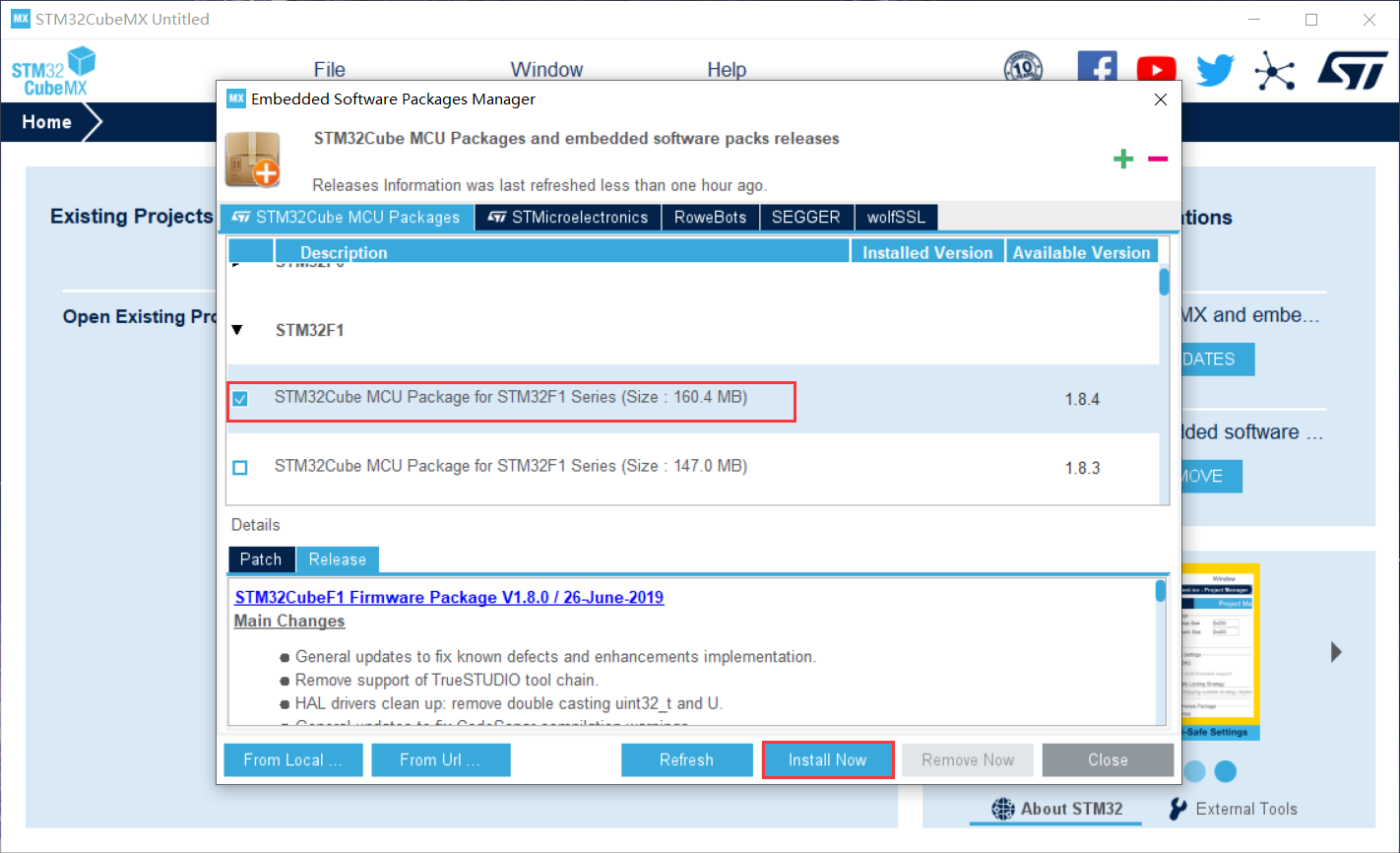Image resolution: width=1400 pixels, height=853 pixels.
Task: Refresh the package releases list
Action: (x=686, y=759)
